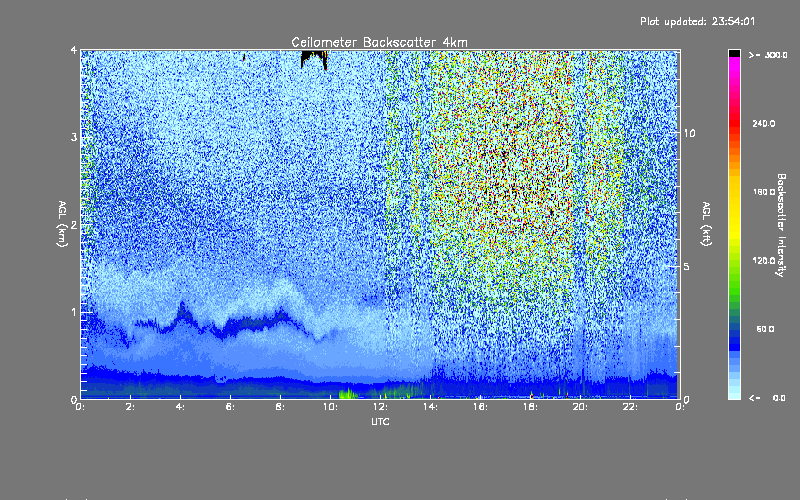This screenshot has width=800, height=500.
Task: Click the '16:' hour label on UTC axis
Action: click(x=481, y=407)
